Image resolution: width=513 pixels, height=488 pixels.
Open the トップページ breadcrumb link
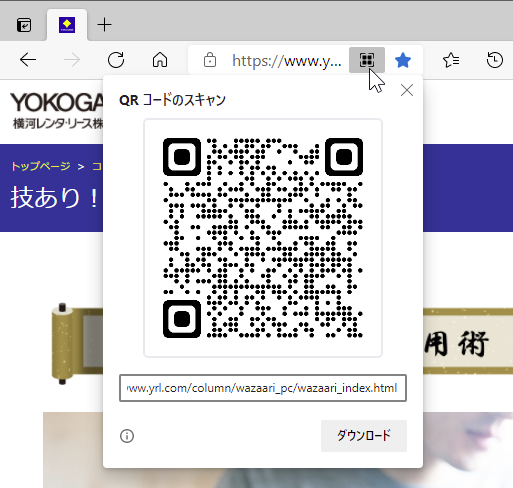pyautogui.click(x=41, y=166)
